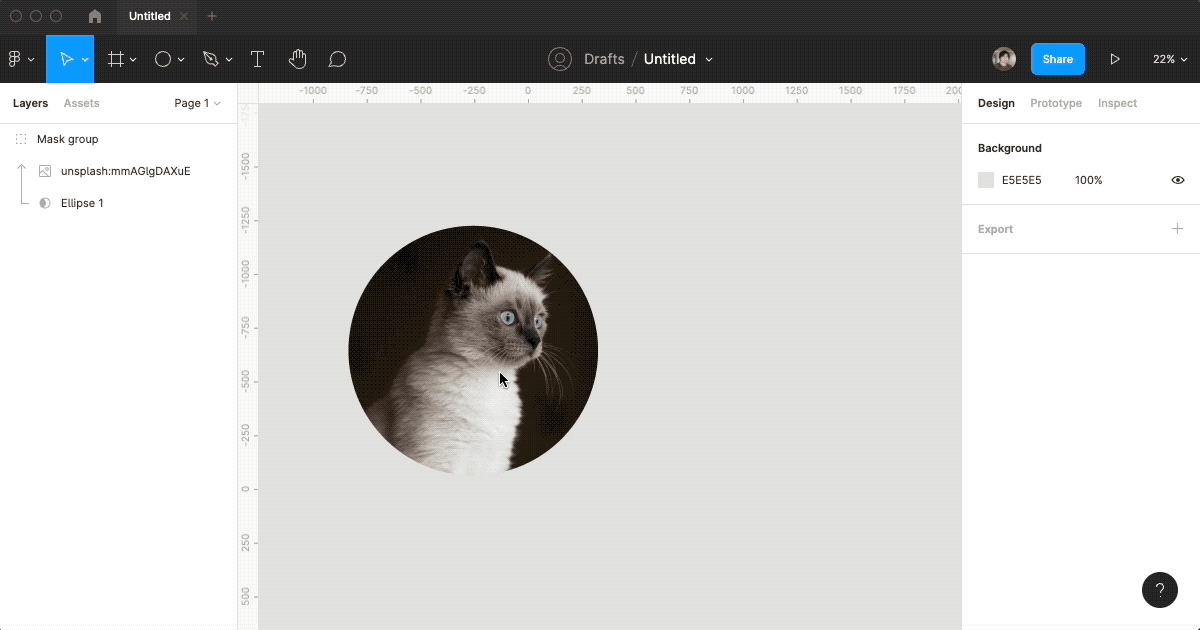
Task: Open the 22% zoom dropdown
Action: (1169, 59)
